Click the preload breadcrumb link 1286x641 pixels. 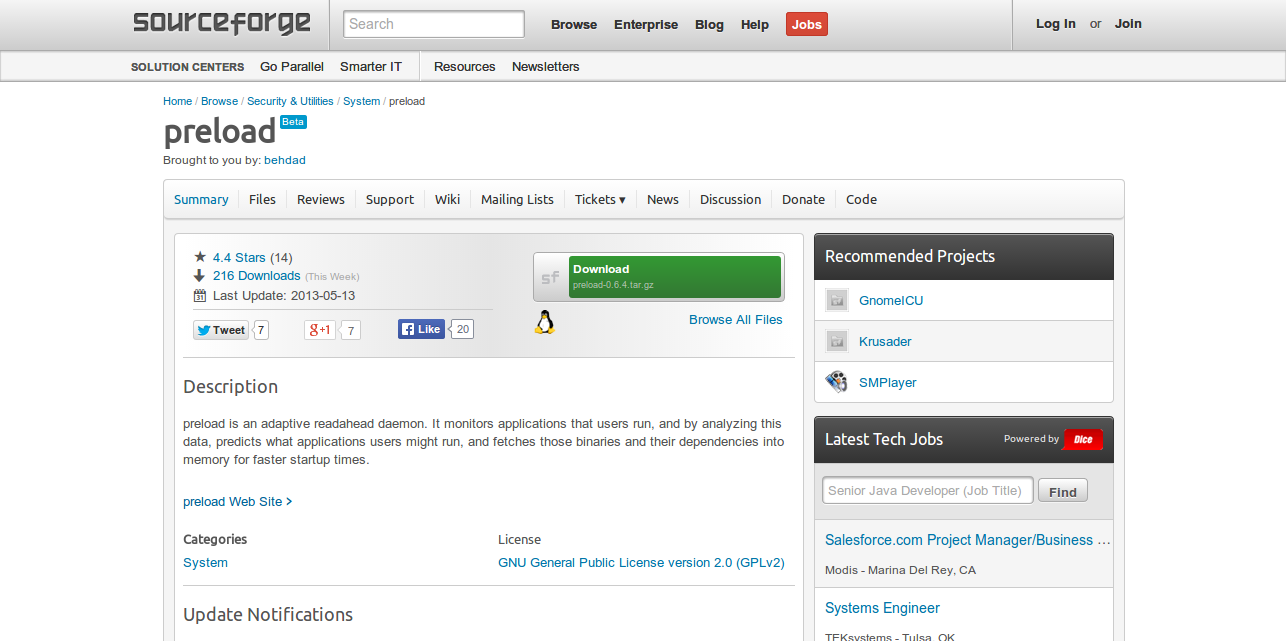(407, 101)
